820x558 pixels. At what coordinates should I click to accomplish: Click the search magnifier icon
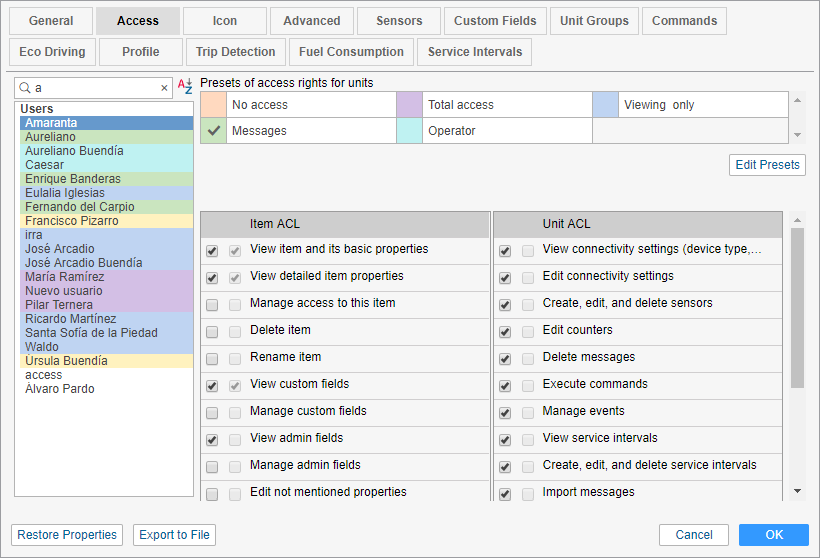point(23,88)
